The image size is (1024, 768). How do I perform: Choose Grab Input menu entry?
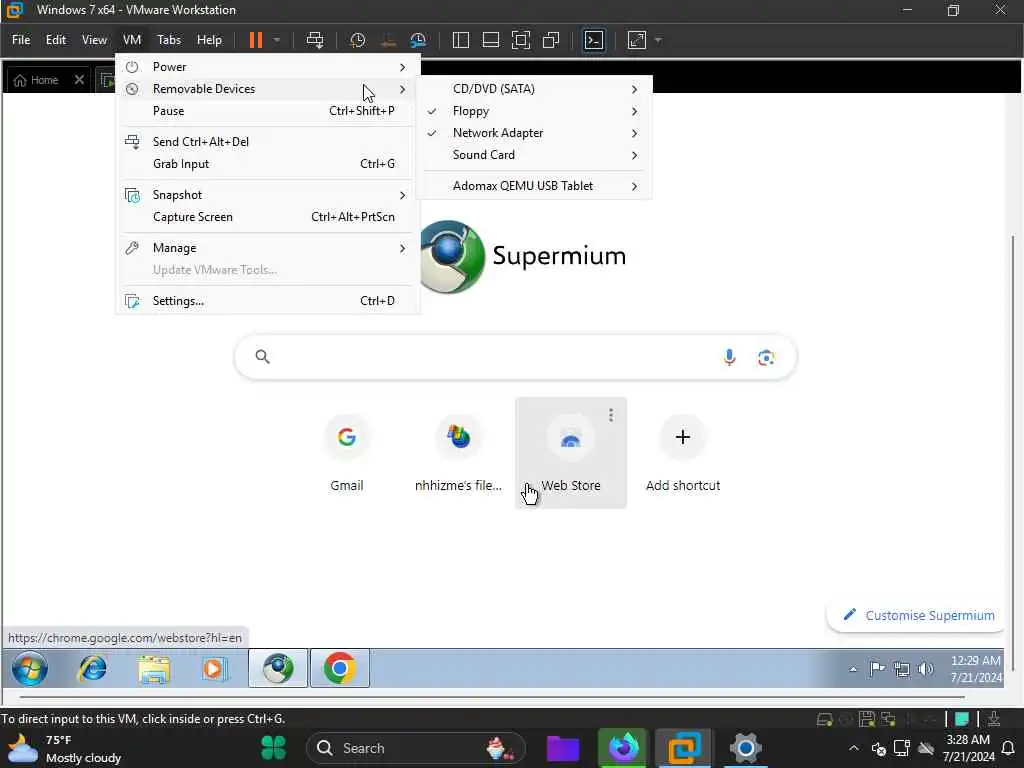click(267, 164)
